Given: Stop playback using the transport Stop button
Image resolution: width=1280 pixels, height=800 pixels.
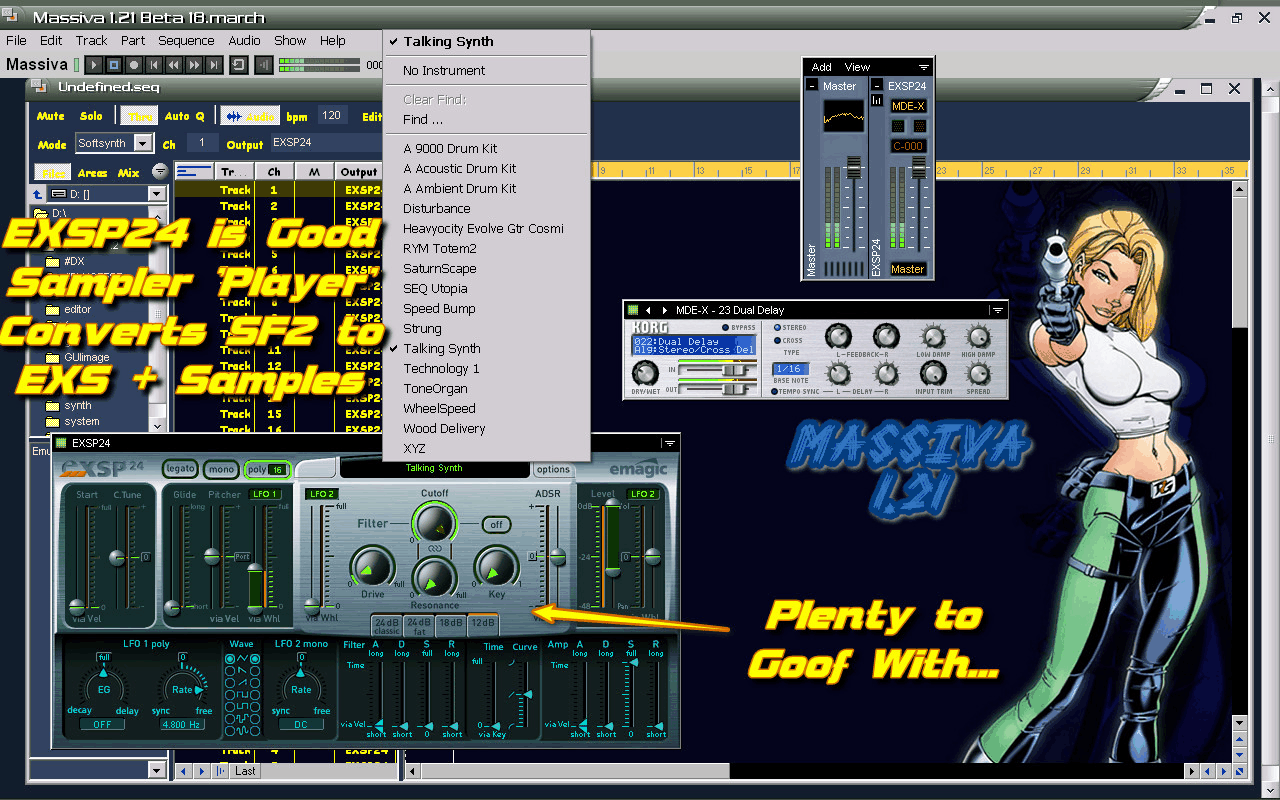Looking at the screenshot, I should [114, 65].
